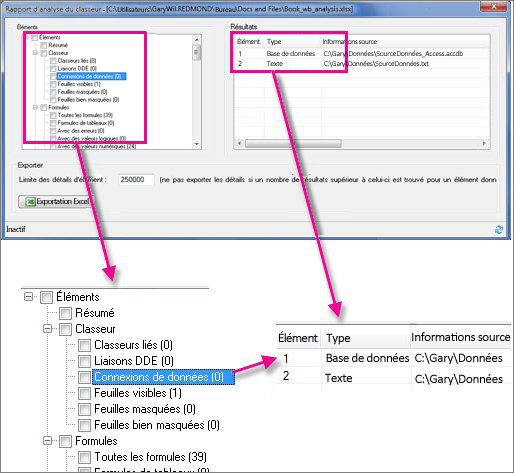Click the Type header in the enlarged results table
The height and width of the screenshot is (473, 514).
[338, 338]
